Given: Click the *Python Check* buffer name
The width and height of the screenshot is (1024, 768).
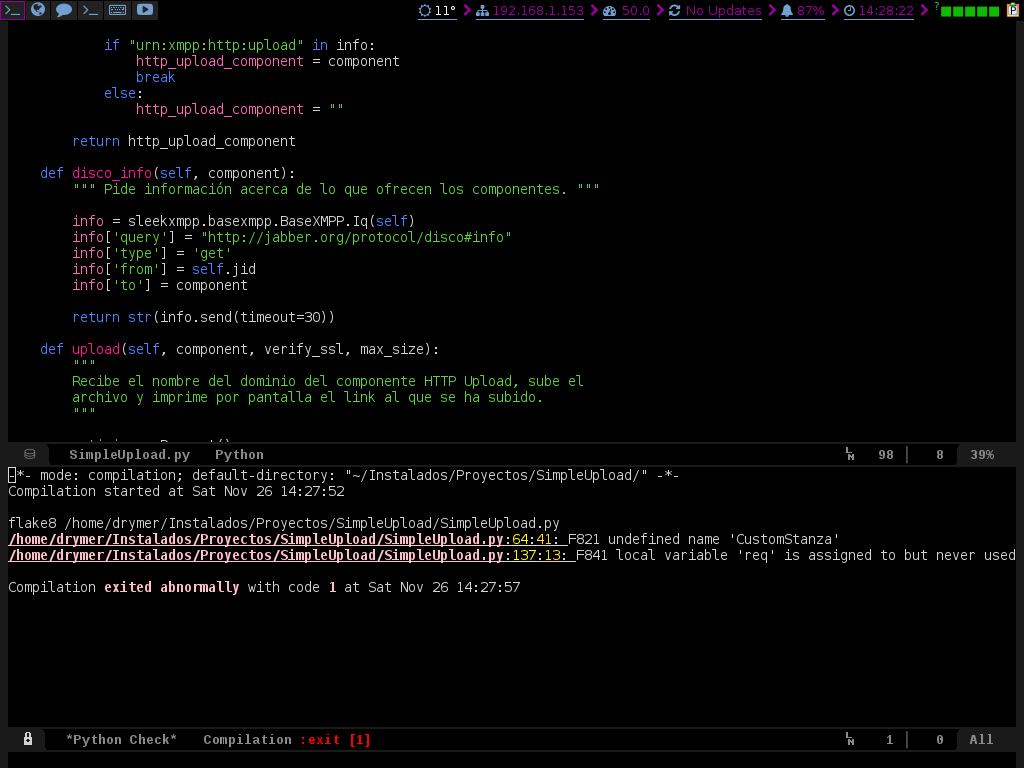Looking at the screenshot, I should coord(121,739).
